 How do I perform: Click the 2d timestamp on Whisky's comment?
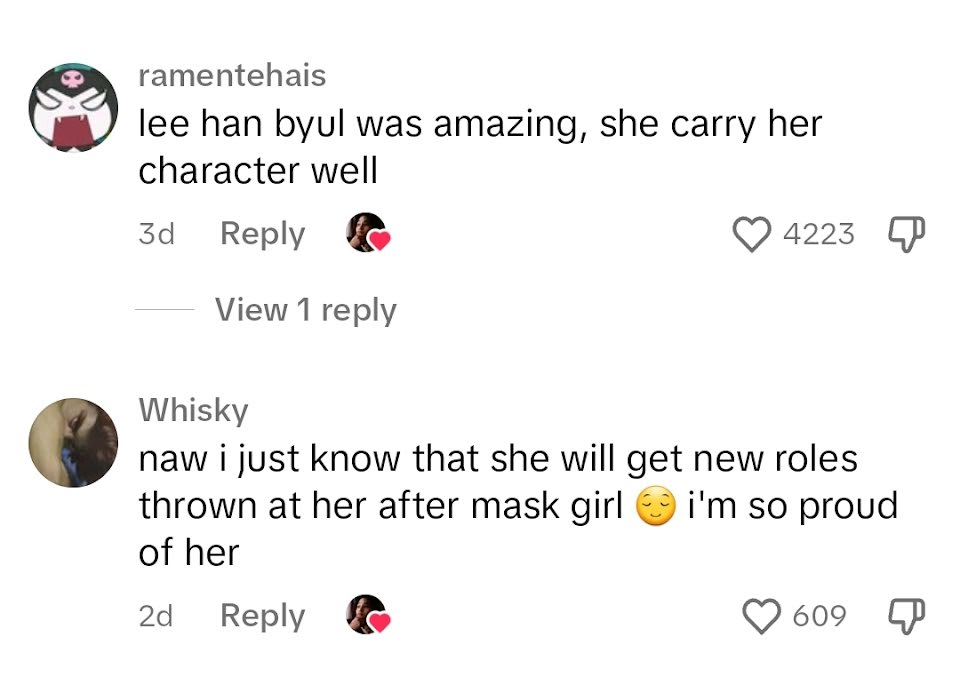156,616
